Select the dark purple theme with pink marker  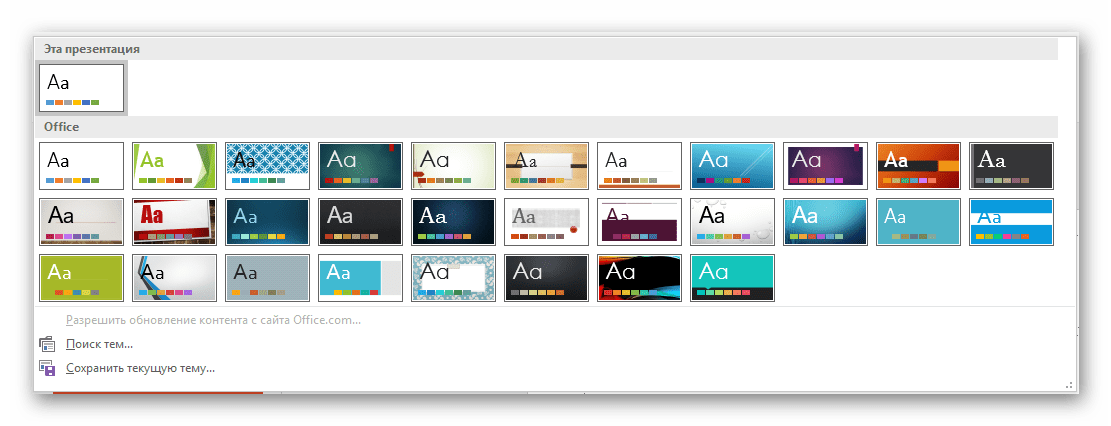825,166
